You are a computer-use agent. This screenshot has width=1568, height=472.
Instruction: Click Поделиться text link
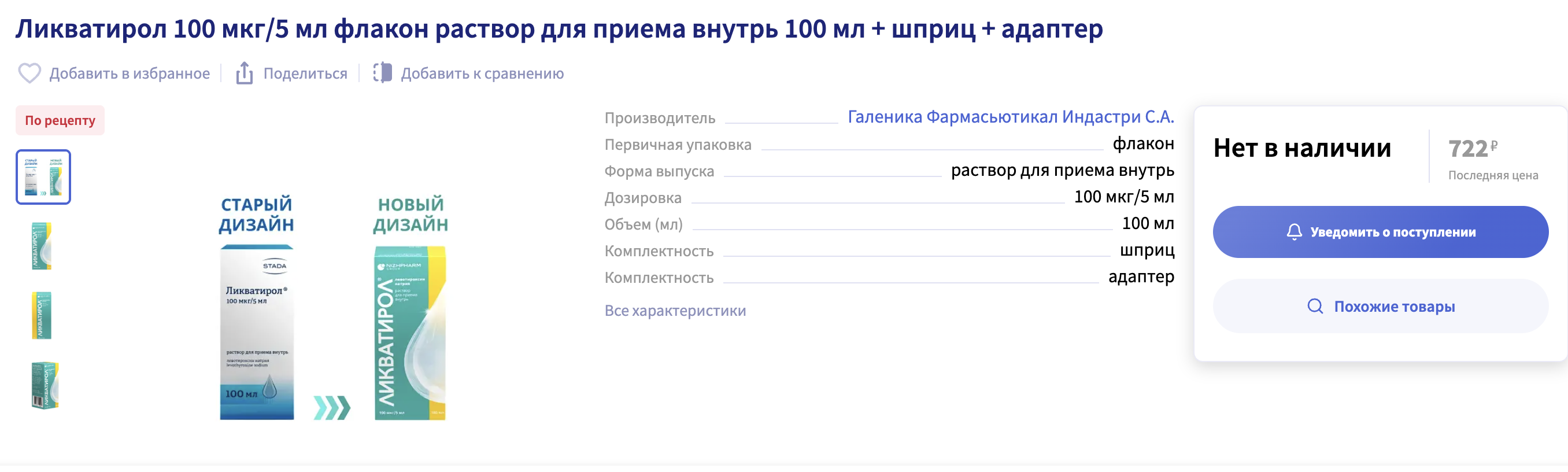[305, 73]
